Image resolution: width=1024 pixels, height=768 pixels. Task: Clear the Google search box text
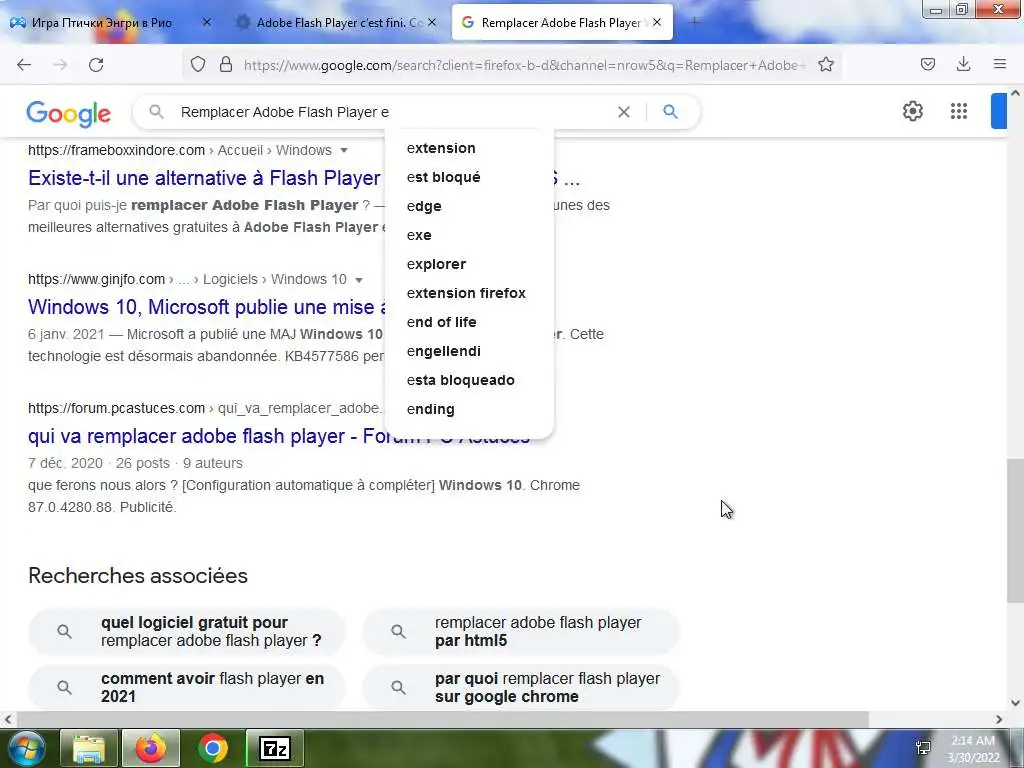tap(624, 112)
